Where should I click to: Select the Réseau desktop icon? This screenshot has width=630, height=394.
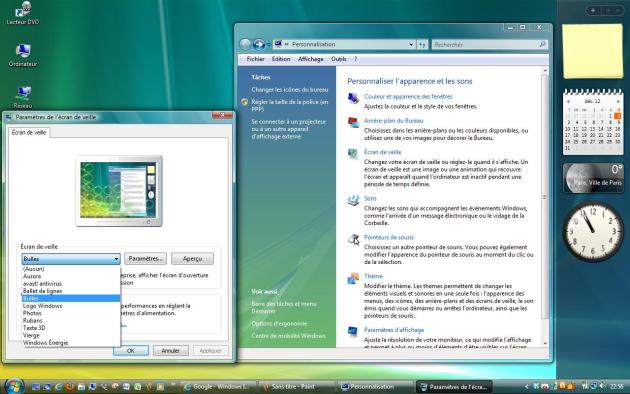coord(22,97)
